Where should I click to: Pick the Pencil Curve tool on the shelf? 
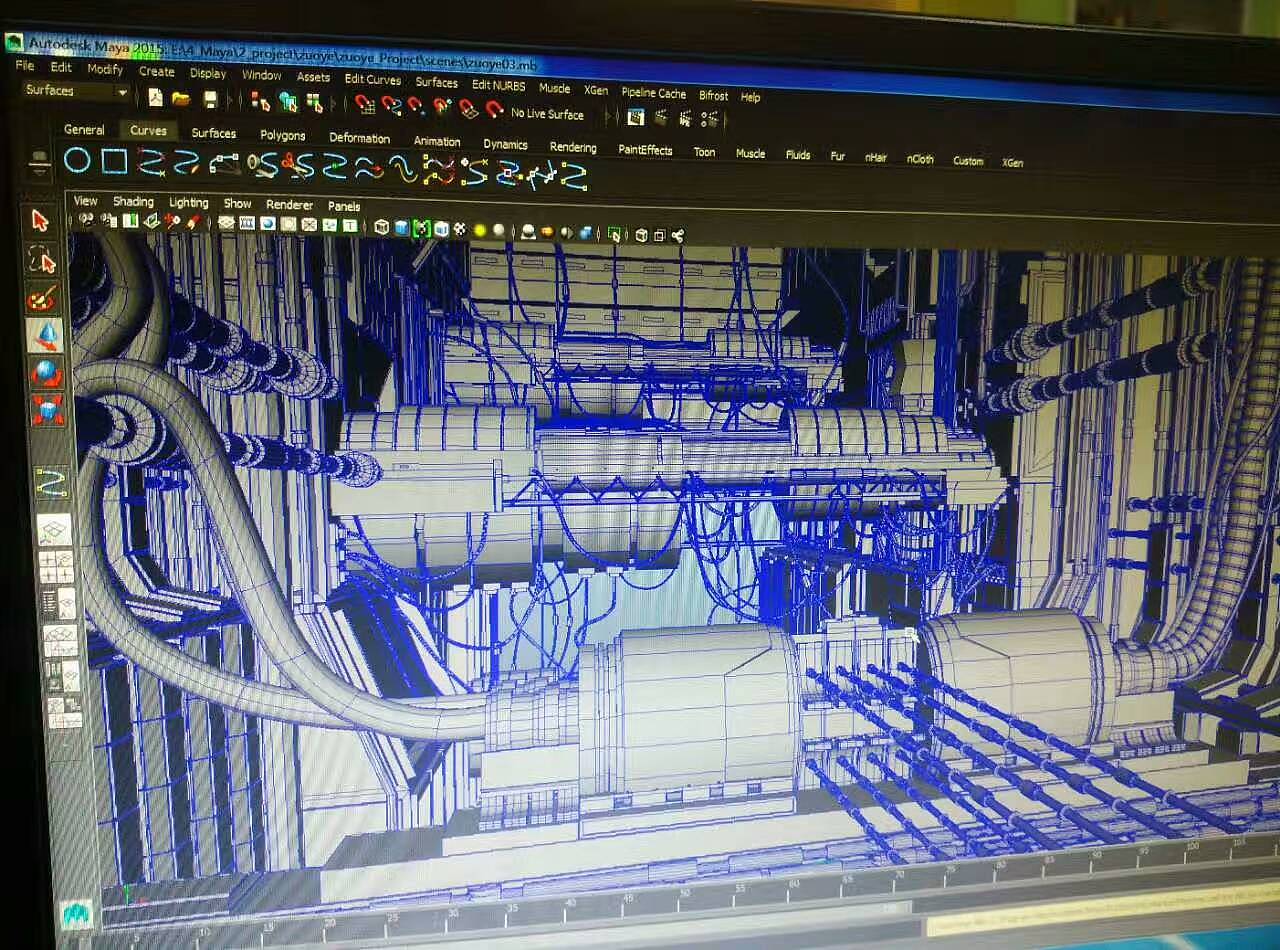[x=188, y=163]
